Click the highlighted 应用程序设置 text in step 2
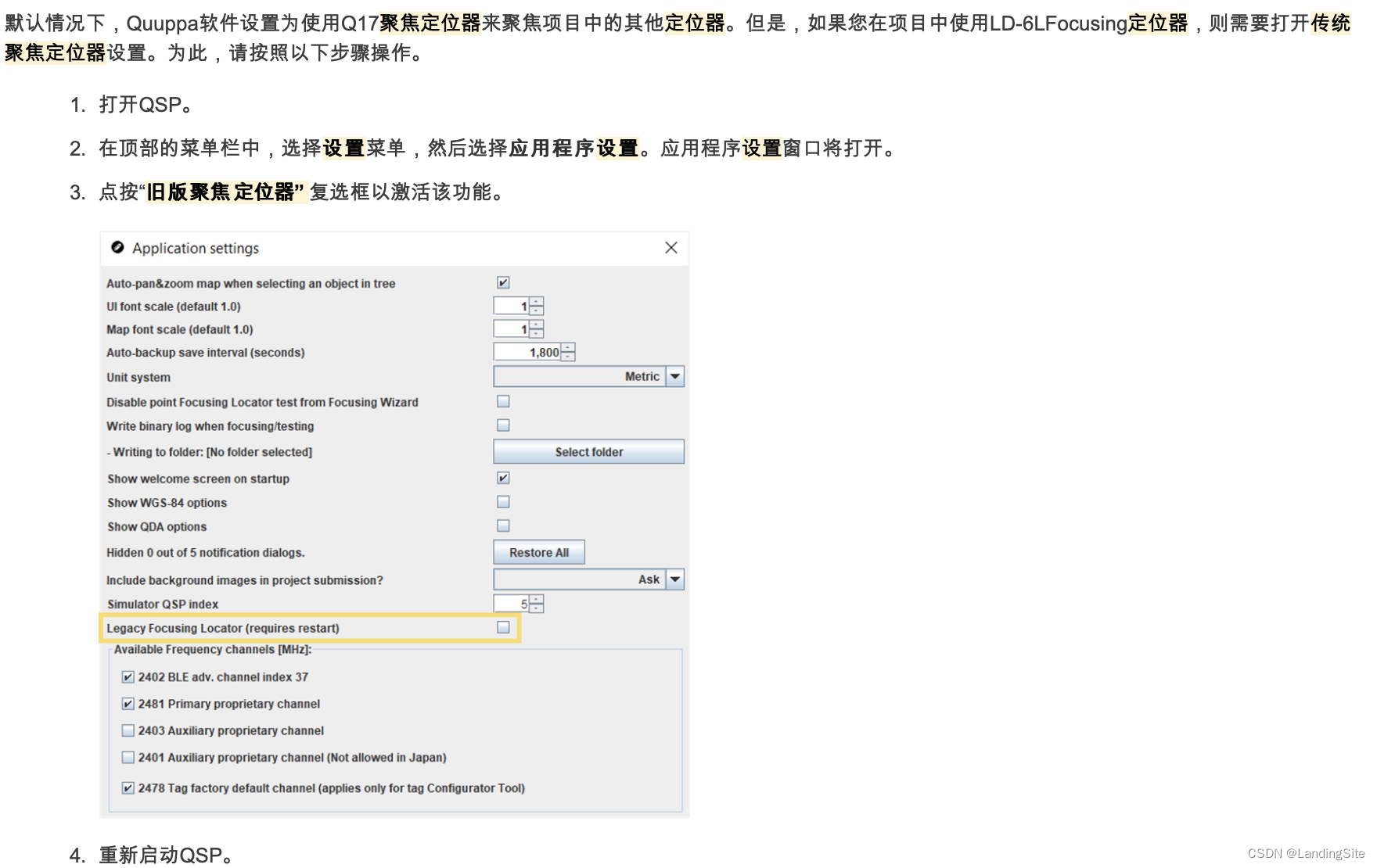The image size is (1377, 868). click(x=573, y=149)
